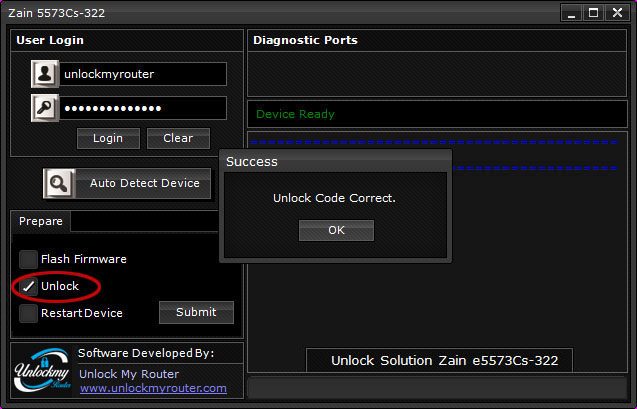Maximize the Zain 5573Cs-322 window
This screenshot has height=409, width=637.
(x=594, y=13)
